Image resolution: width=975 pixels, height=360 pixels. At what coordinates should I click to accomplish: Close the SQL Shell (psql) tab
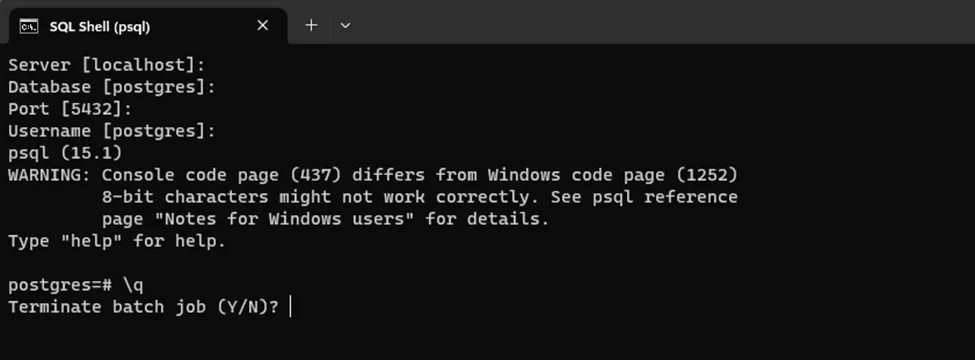(262, 25)
